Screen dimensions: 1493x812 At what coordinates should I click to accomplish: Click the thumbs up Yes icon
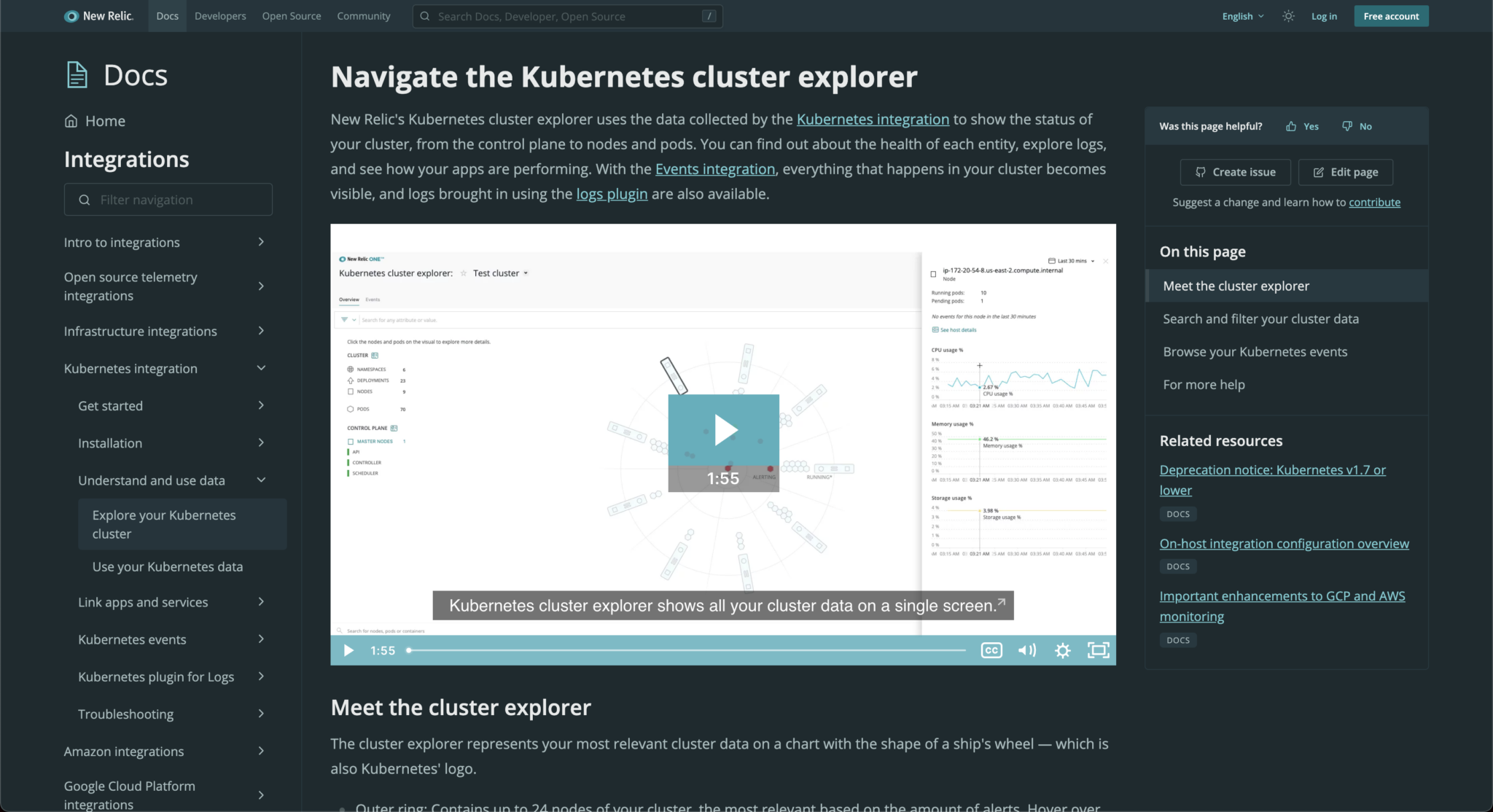(1291, 126)
